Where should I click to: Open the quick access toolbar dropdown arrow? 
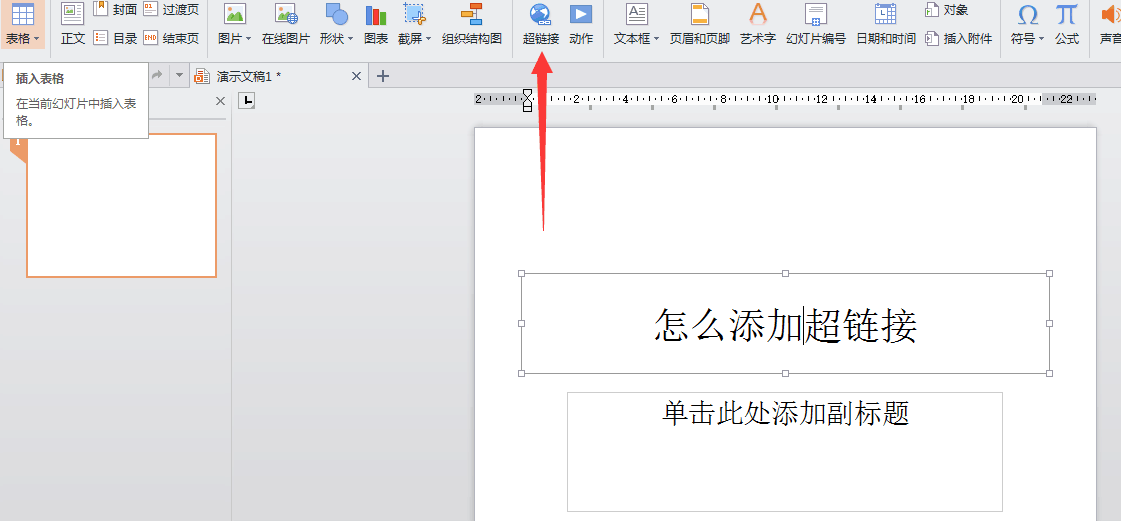179,75
